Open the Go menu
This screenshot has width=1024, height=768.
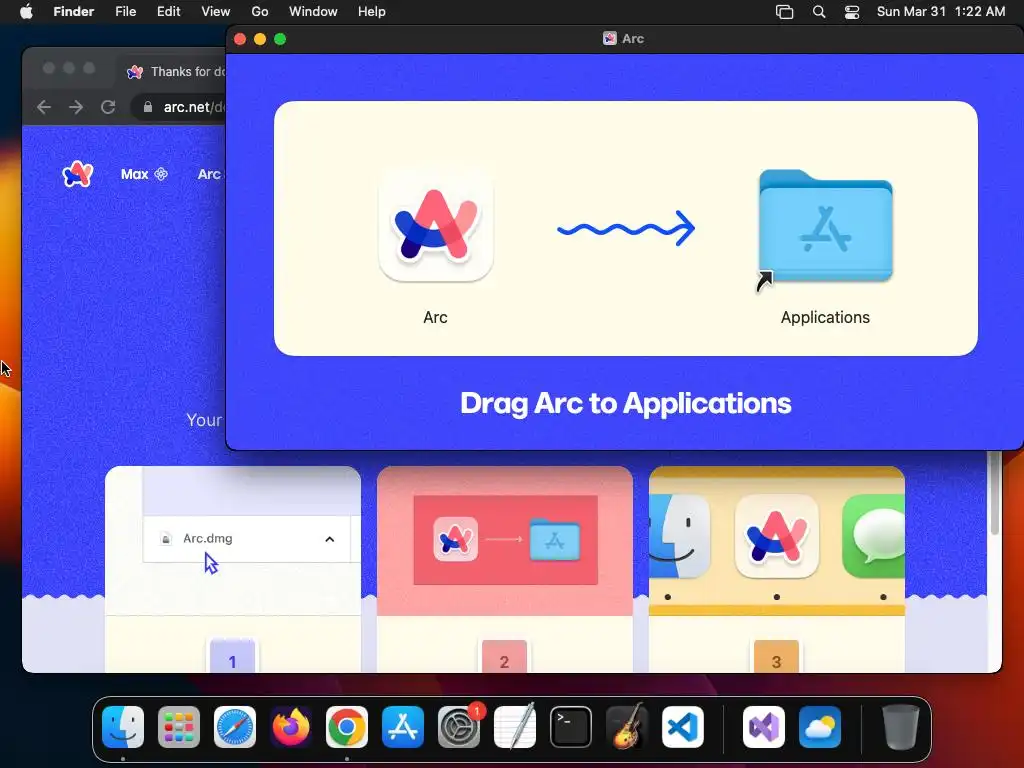(x=260, y=12)
